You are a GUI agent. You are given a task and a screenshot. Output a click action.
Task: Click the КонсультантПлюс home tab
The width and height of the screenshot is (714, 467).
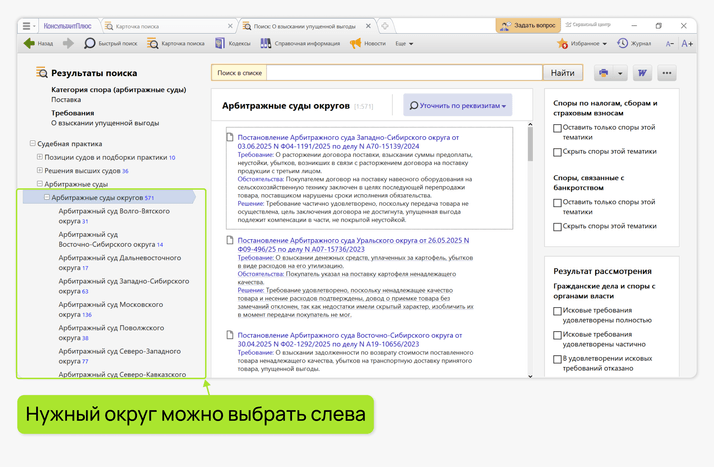coord(67,26)
